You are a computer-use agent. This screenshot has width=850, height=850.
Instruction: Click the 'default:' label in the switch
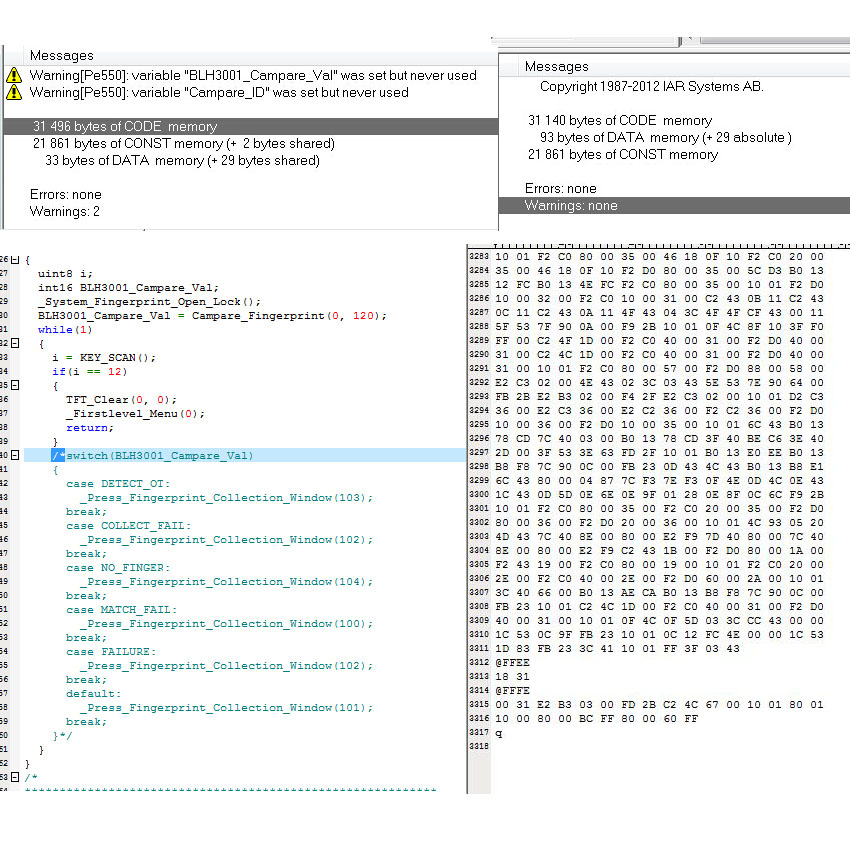click(93, 694)
